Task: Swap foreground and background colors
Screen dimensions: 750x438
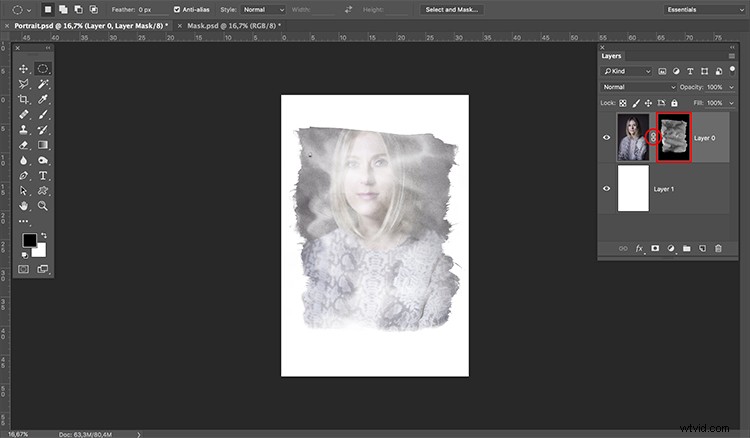Action: coord(44,235)
